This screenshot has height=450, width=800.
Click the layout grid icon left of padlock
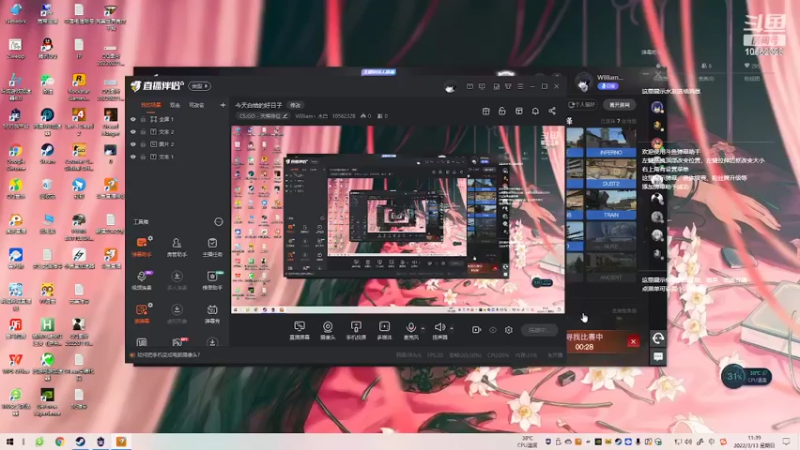click(x=486, y=111)
